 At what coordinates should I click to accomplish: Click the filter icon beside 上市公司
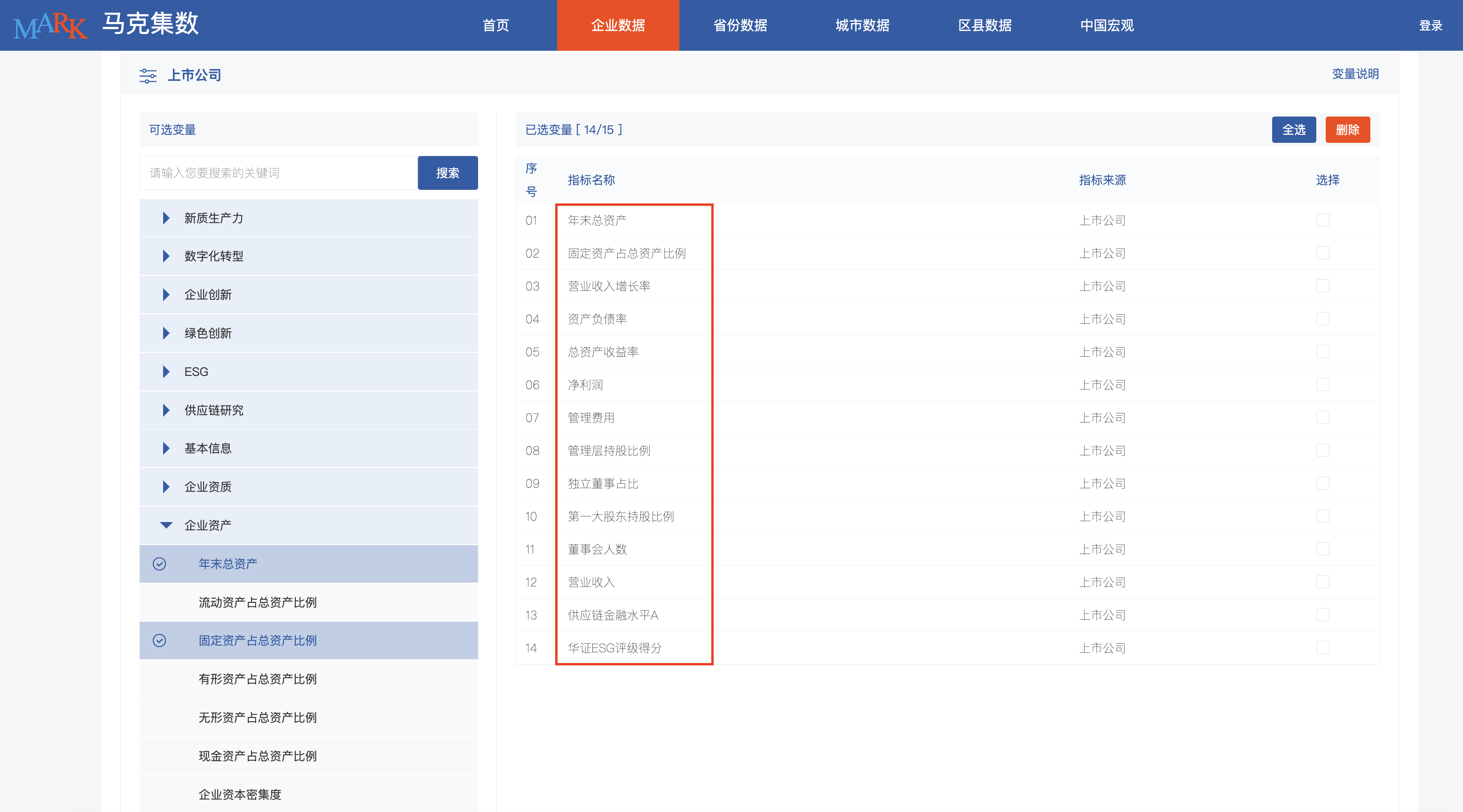tap(148, 75)
